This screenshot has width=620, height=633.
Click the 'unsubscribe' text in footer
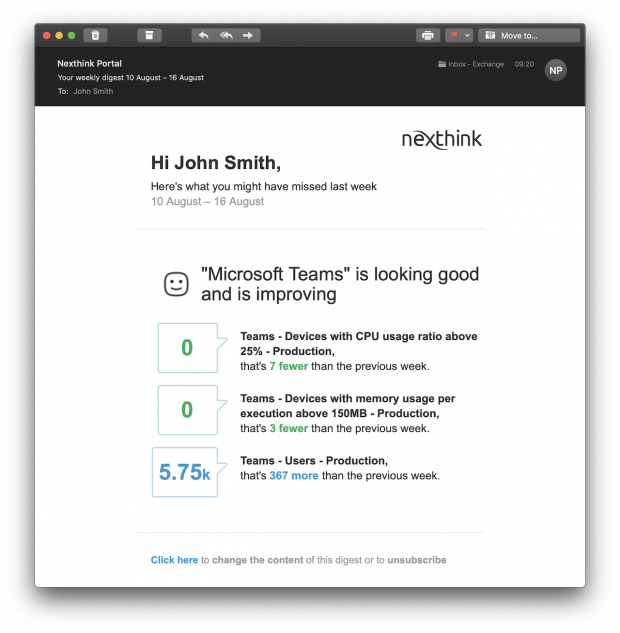[x=417, y=560]
